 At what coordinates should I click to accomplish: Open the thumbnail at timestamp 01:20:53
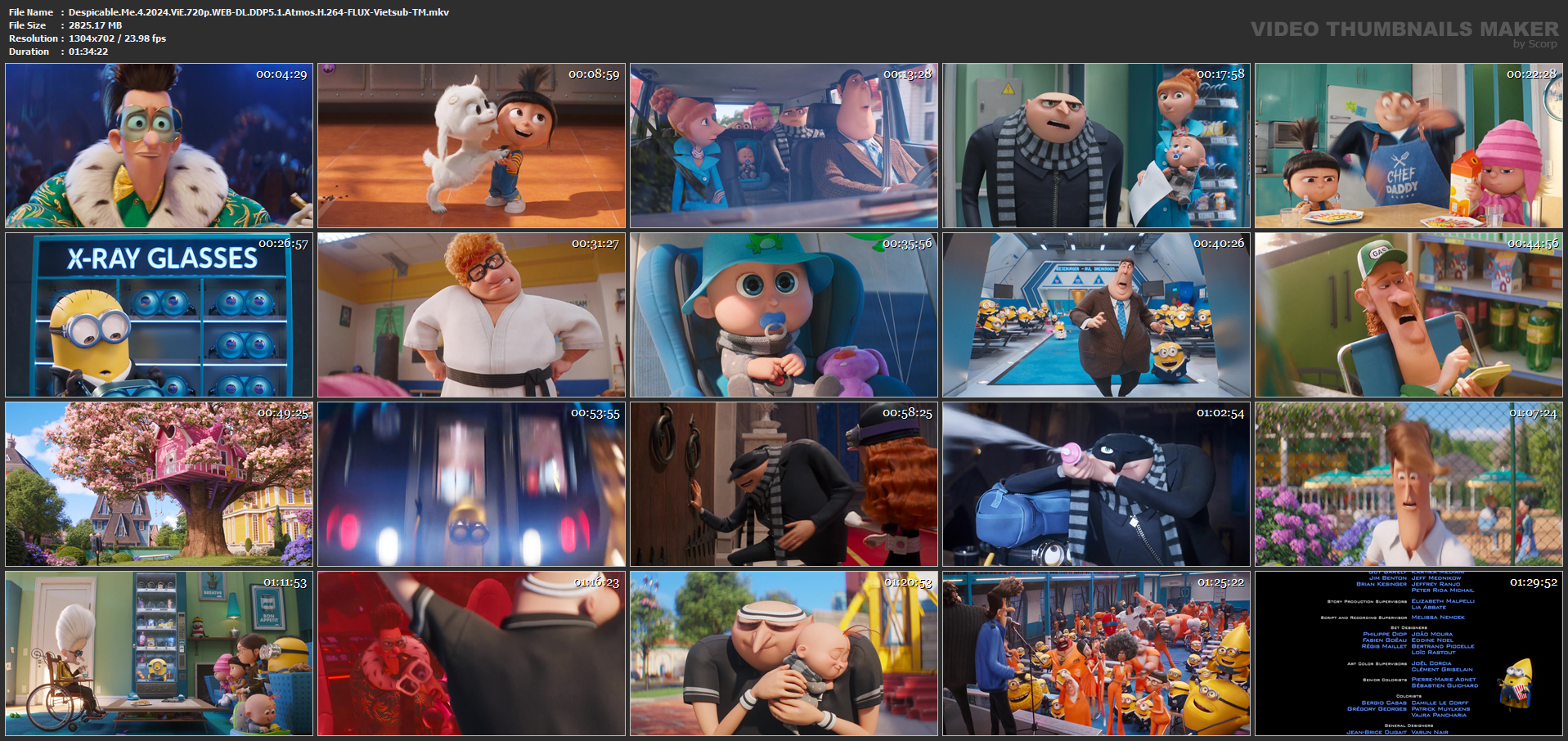(x=784, y=653)
